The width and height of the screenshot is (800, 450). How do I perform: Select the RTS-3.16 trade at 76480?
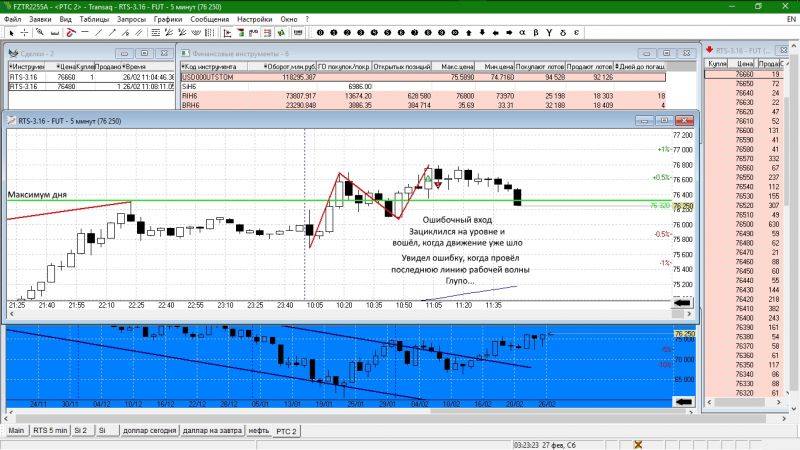pos(91,87)
